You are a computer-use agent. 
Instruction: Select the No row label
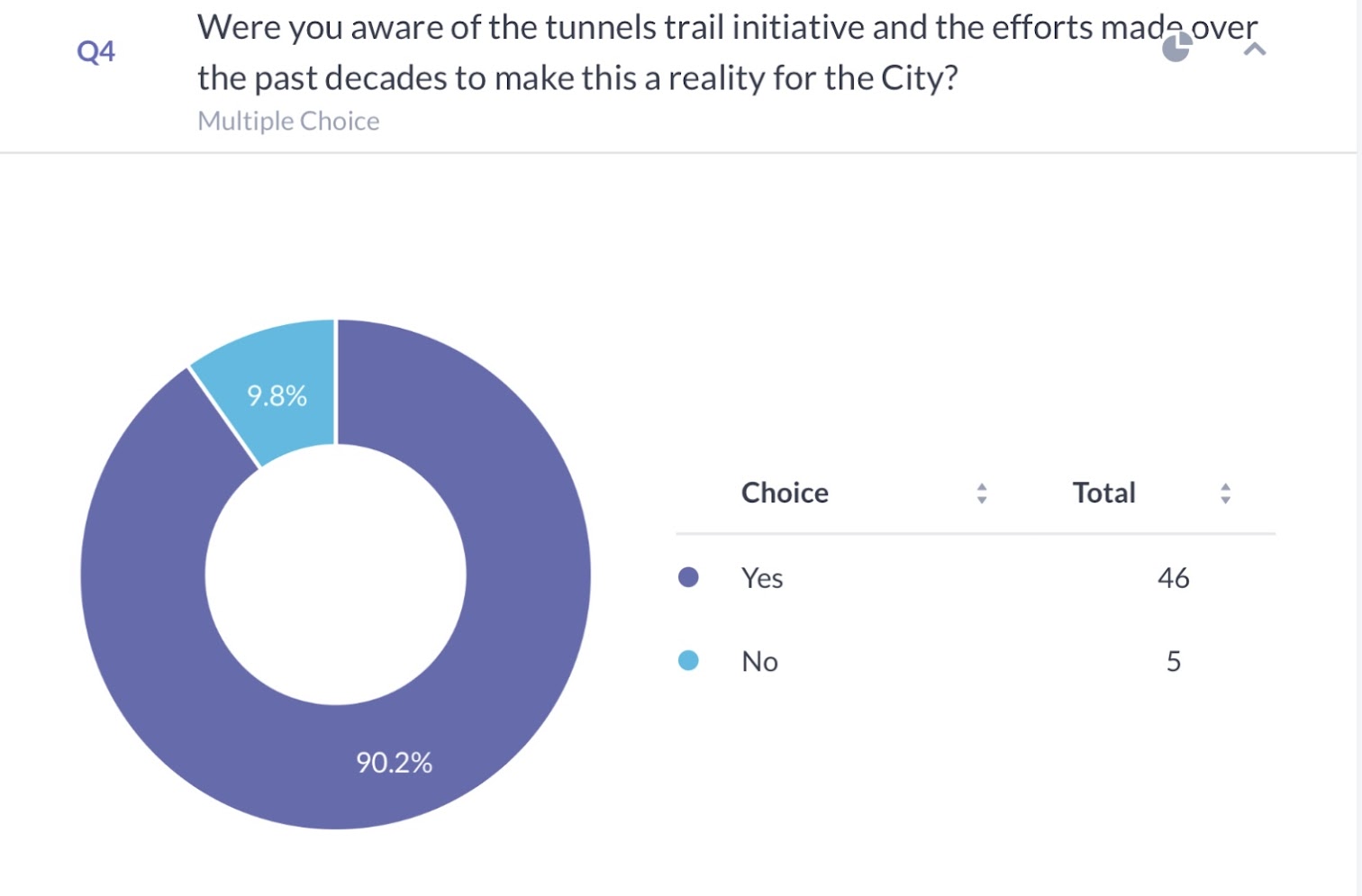click(x=759, y=662)
